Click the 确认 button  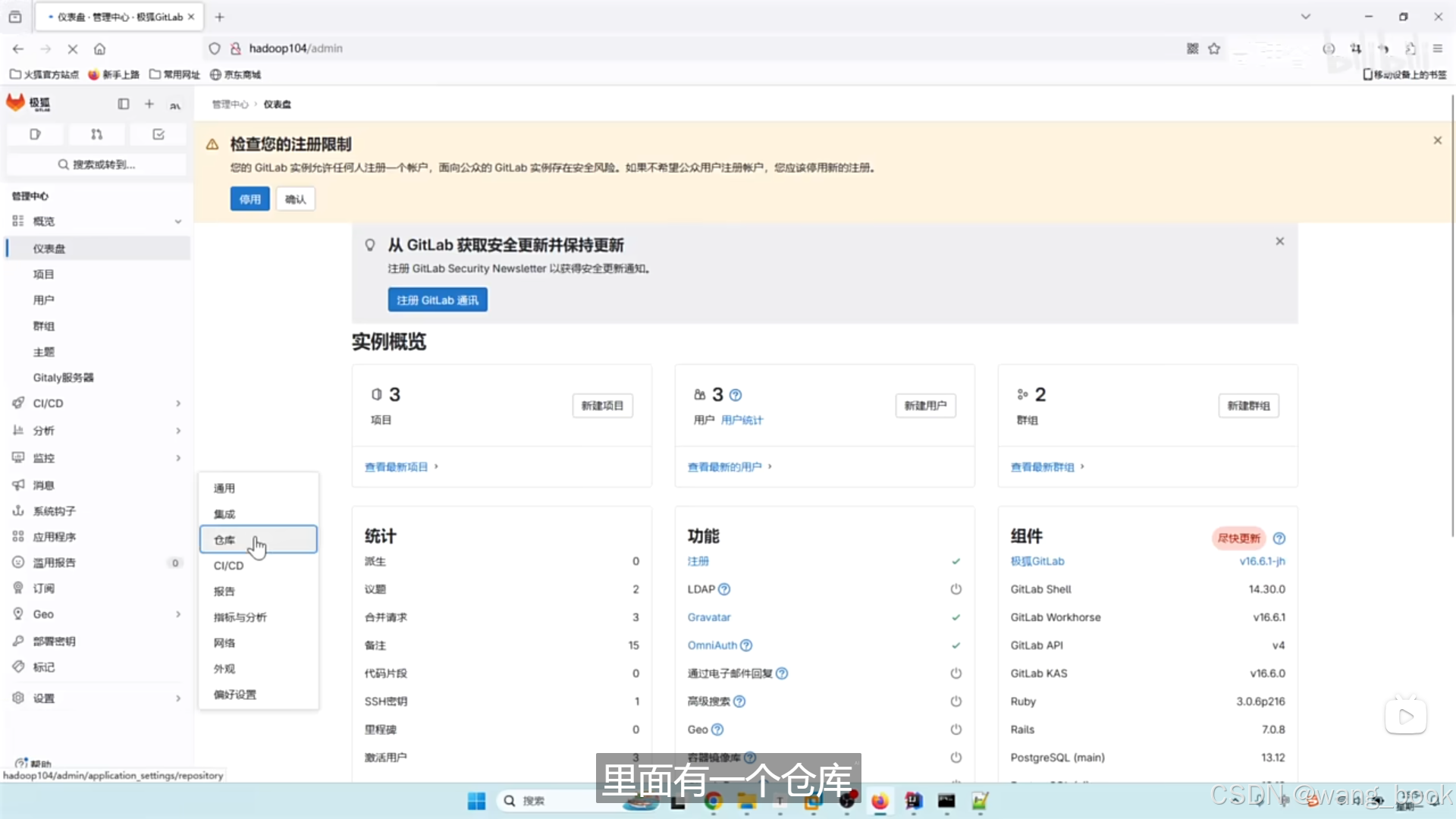295,199
